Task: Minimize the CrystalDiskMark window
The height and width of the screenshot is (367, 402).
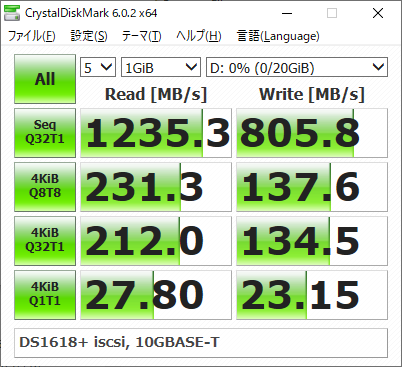Action: pyautogui.click(x=287, y=13)
